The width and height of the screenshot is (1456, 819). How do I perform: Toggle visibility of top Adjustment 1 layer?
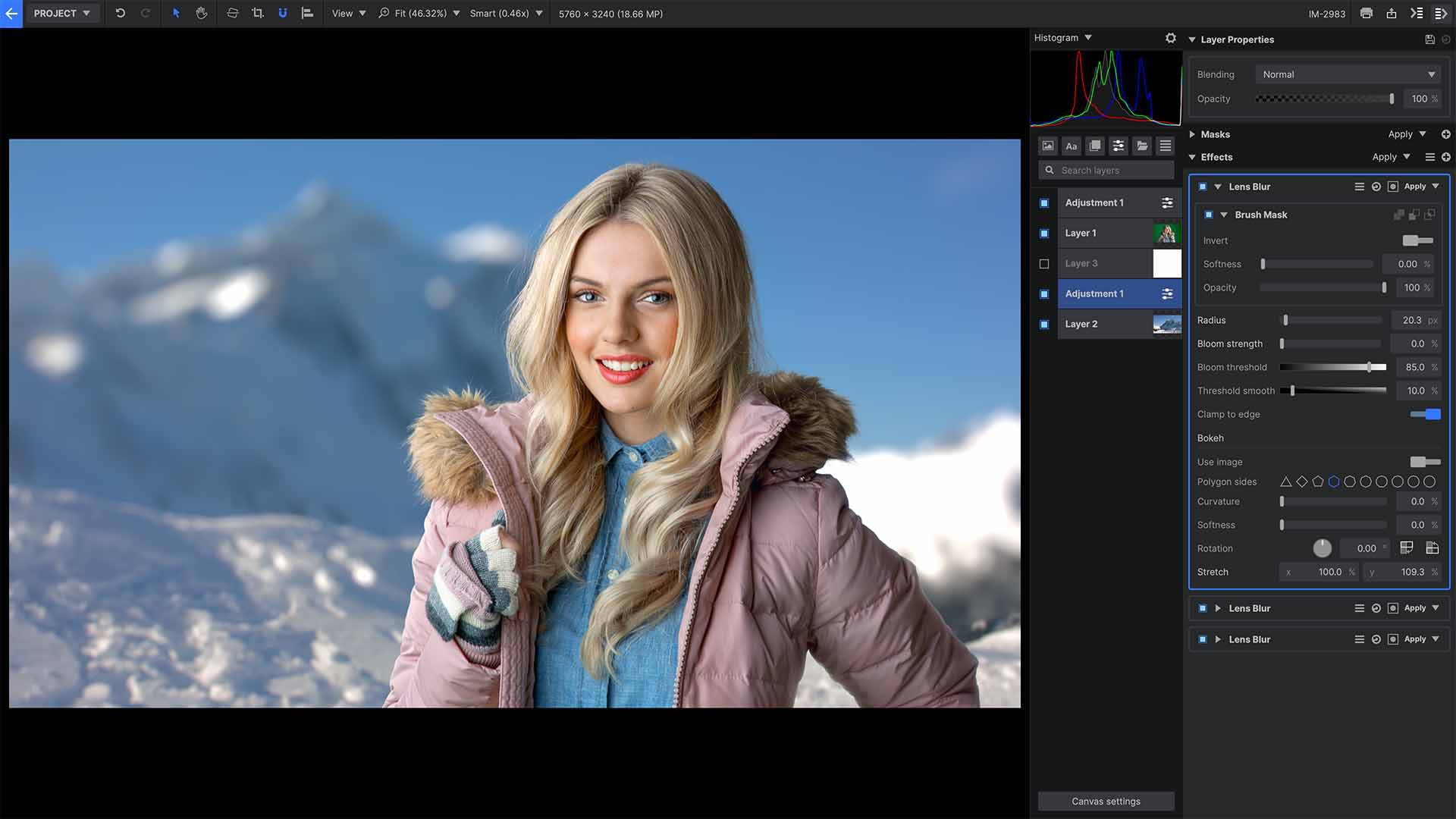(x=1044, y=203)
